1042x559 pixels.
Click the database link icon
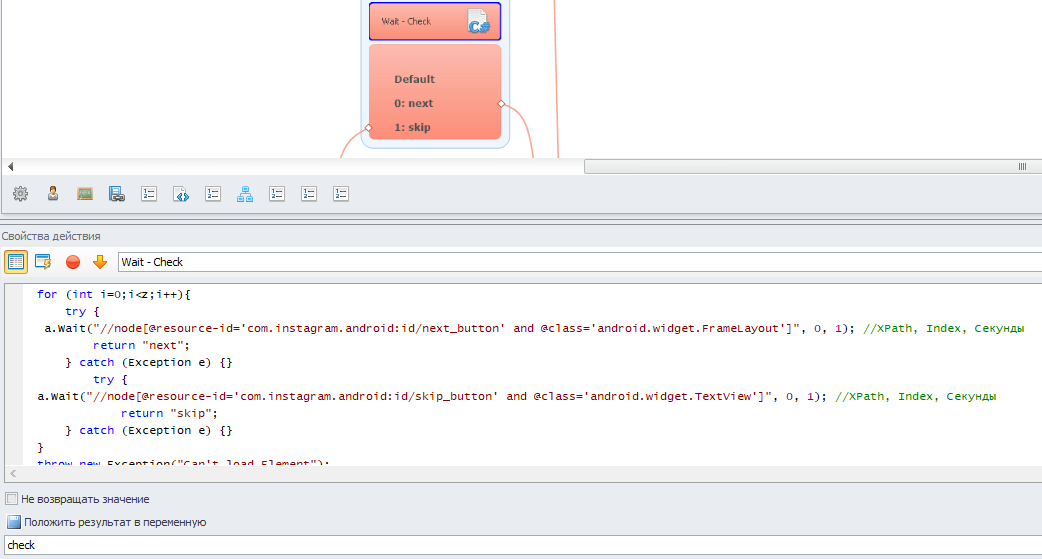click(116, 193)
